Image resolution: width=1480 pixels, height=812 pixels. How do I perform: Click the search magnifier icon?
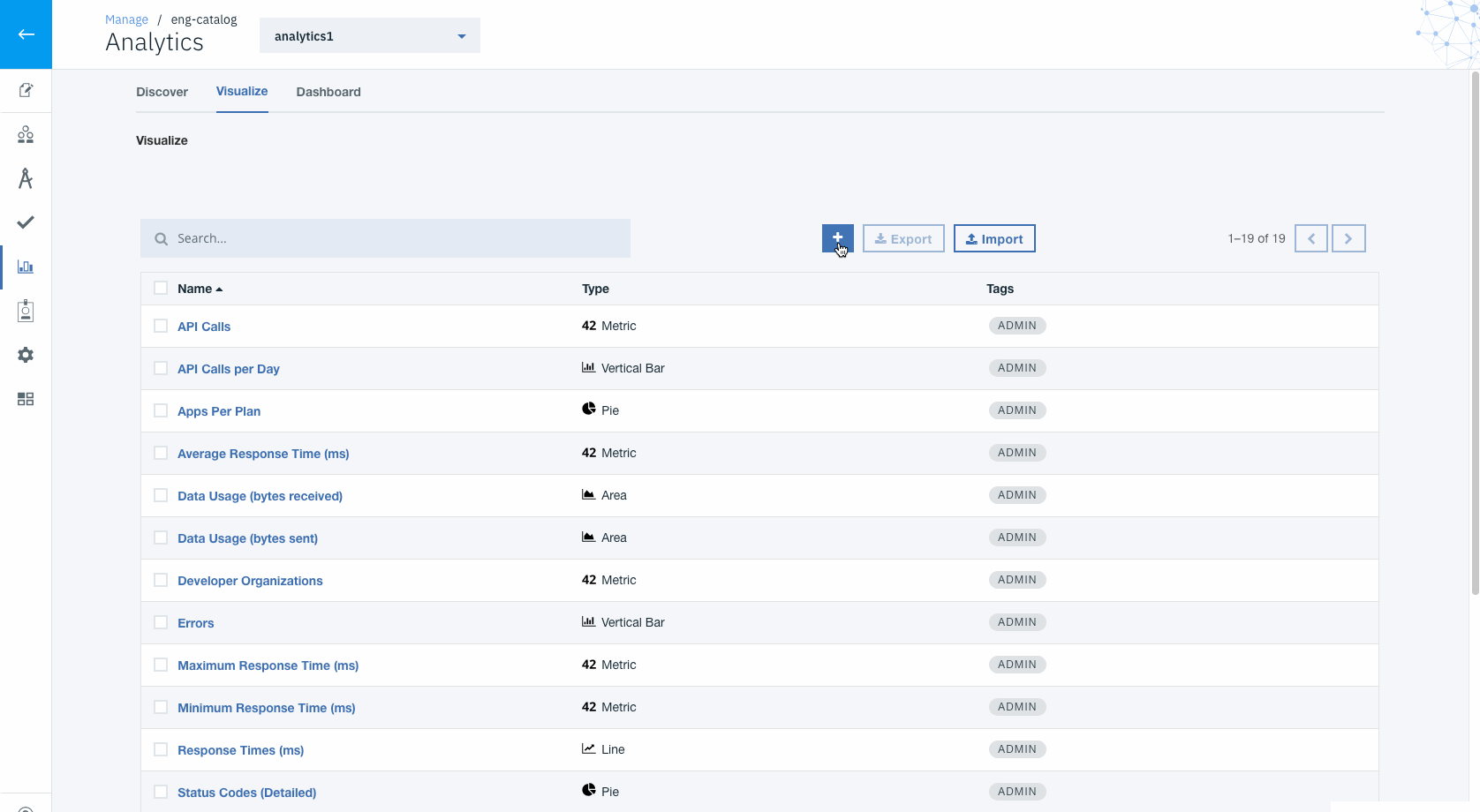pos(161,238)
